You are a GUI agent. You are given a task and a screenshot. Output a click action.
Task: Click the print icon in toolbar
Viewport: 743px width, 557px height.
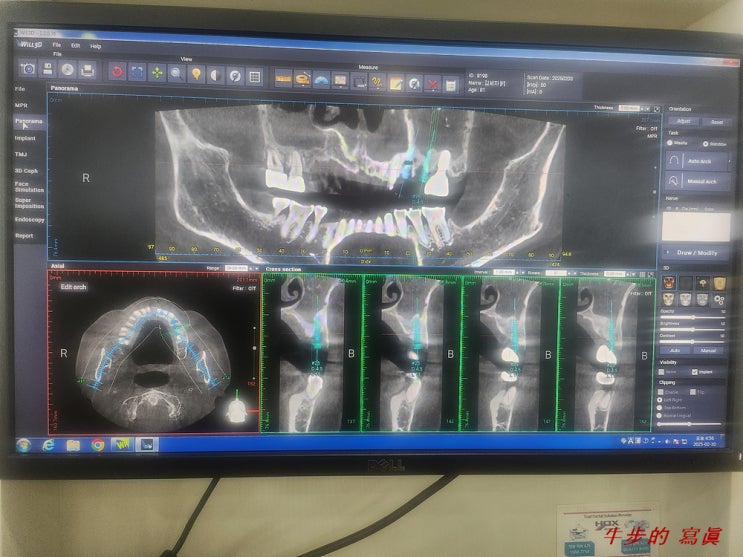tap(88, 71)
